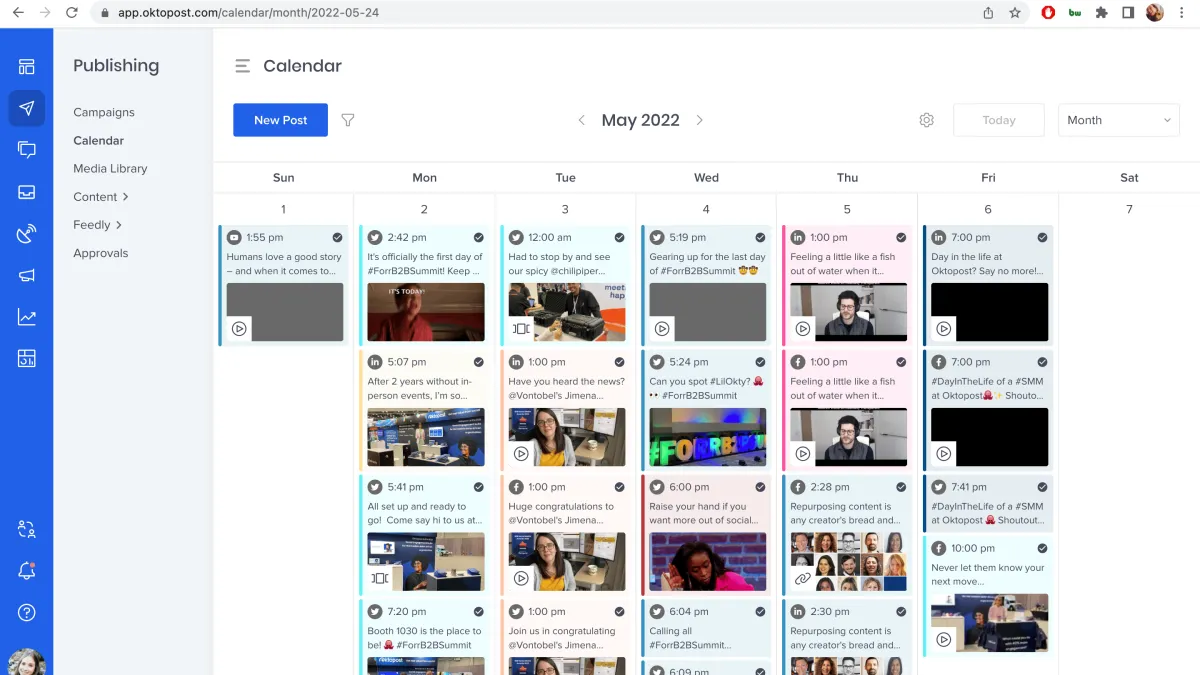
Task: Open the filter funnel icon beside New Post
Action: [x=347, y=119]
